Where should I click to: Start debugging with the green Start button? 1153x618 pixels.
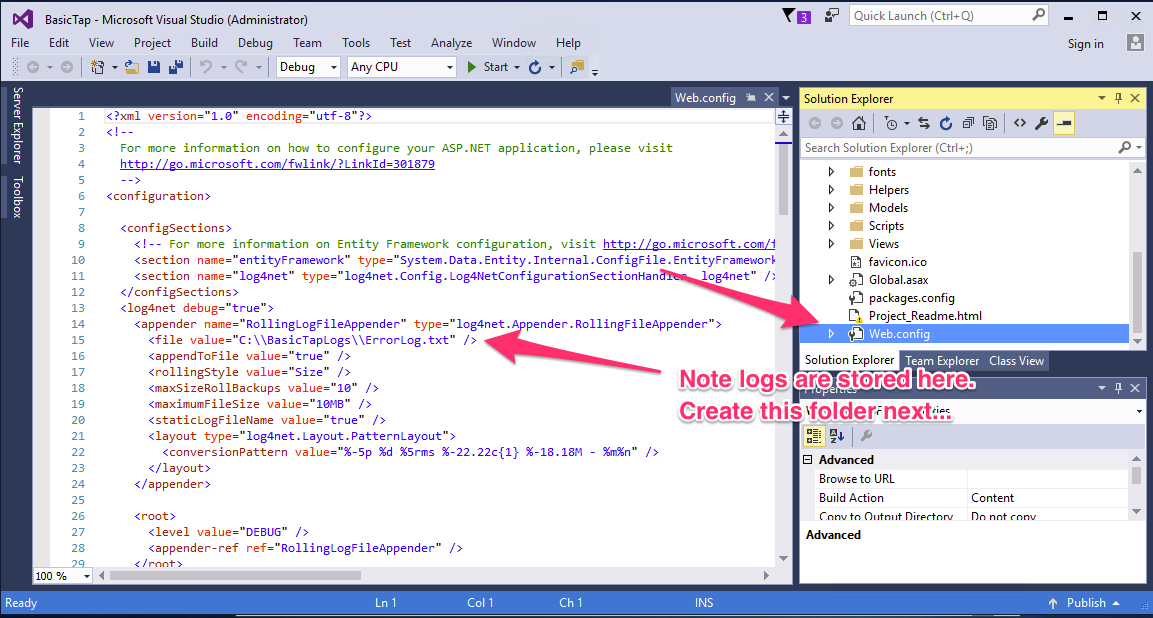coord(488,67)
